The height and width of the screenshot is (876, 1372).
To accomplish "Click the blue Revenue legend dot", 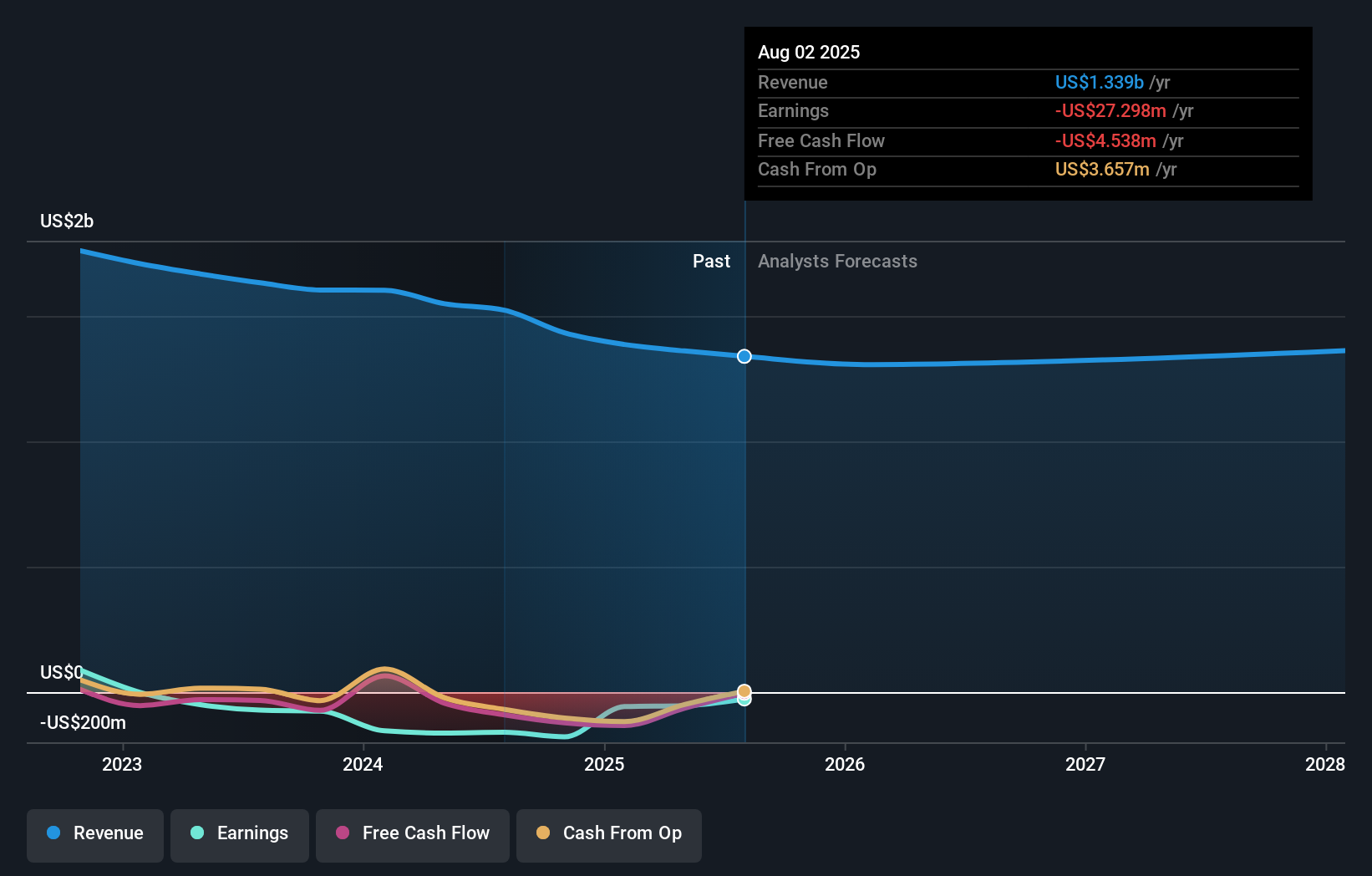I will (53, 834).
